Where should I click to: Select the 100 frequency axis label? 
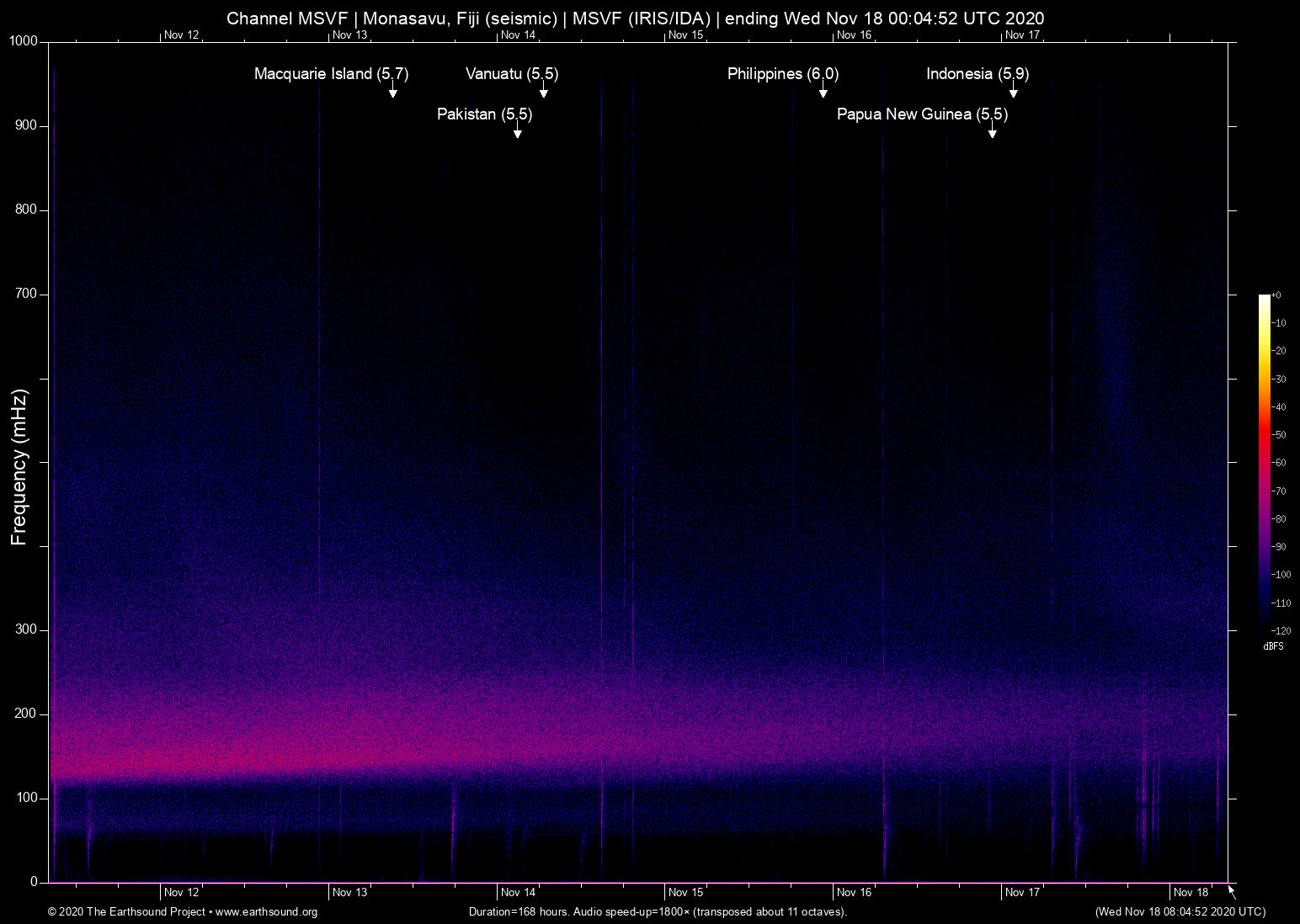27,798
